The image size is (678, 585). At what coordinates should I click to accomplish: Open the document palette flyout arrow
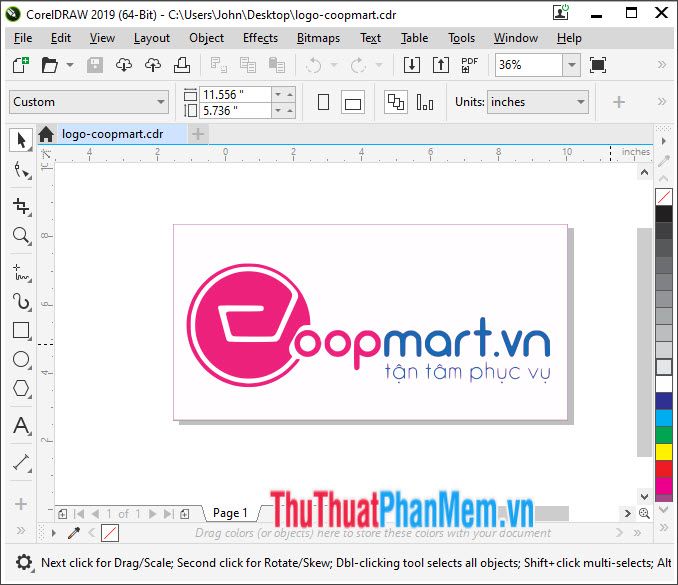[x=54, y=533]
